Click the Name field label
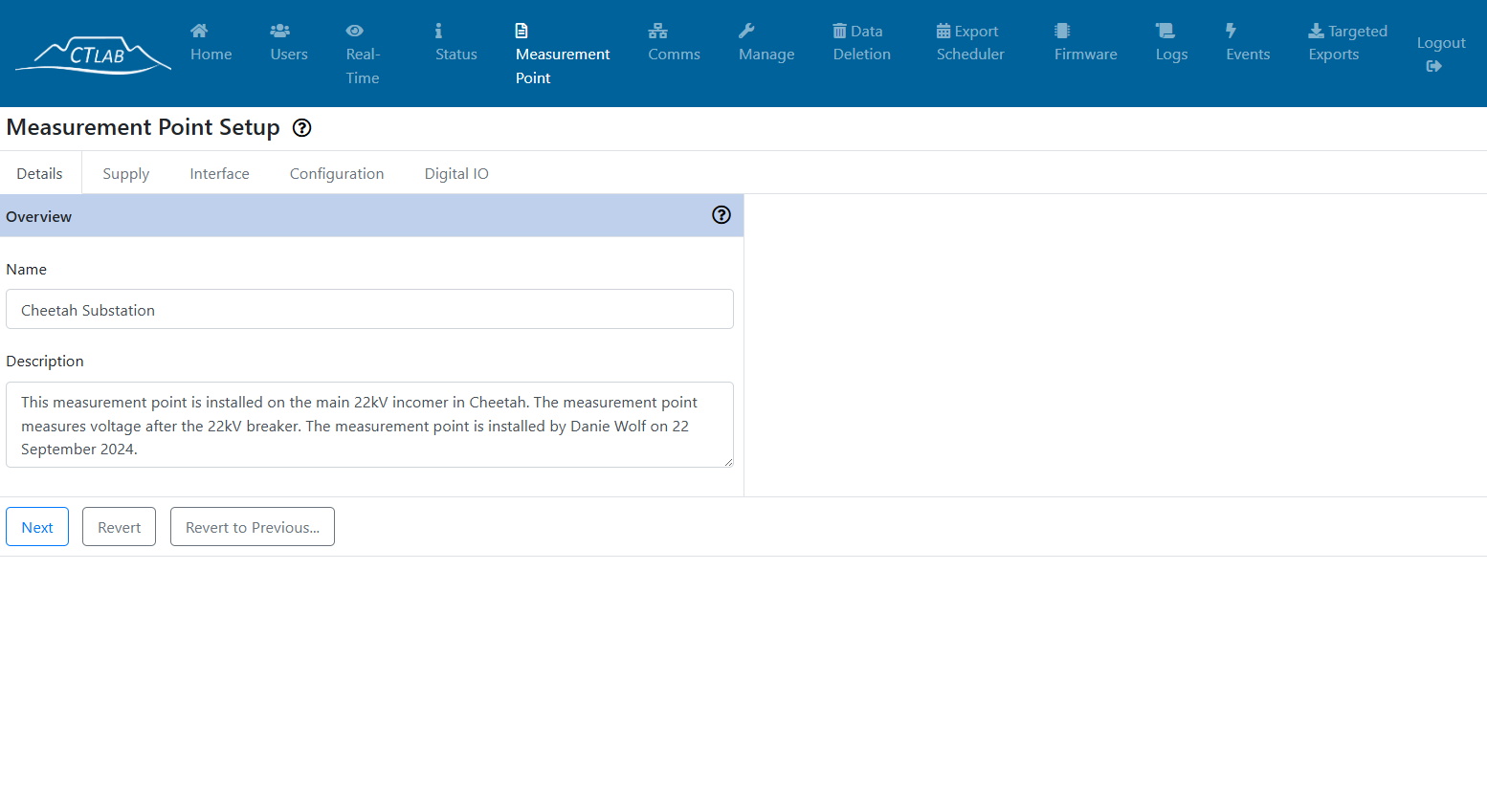Image resolution: width=1487 pixels, height=812 pixels. pyautogui.click(x=26, y=270)
